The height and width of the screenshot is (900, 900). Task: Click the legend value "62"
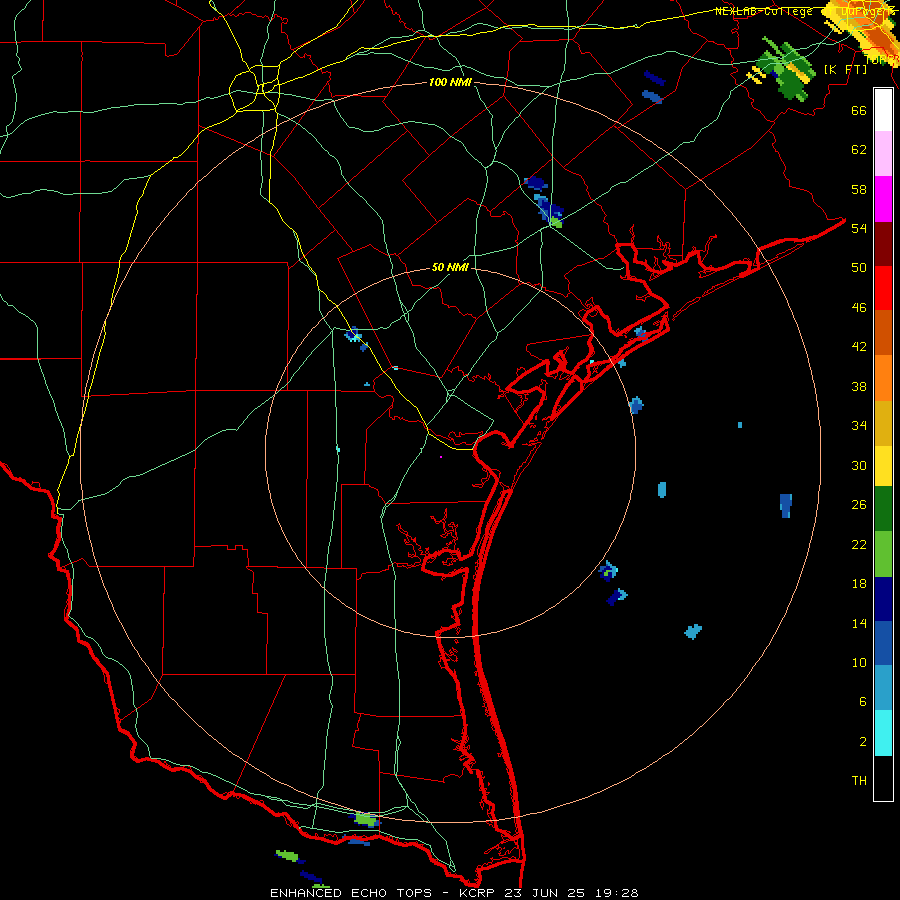(859, 149)
